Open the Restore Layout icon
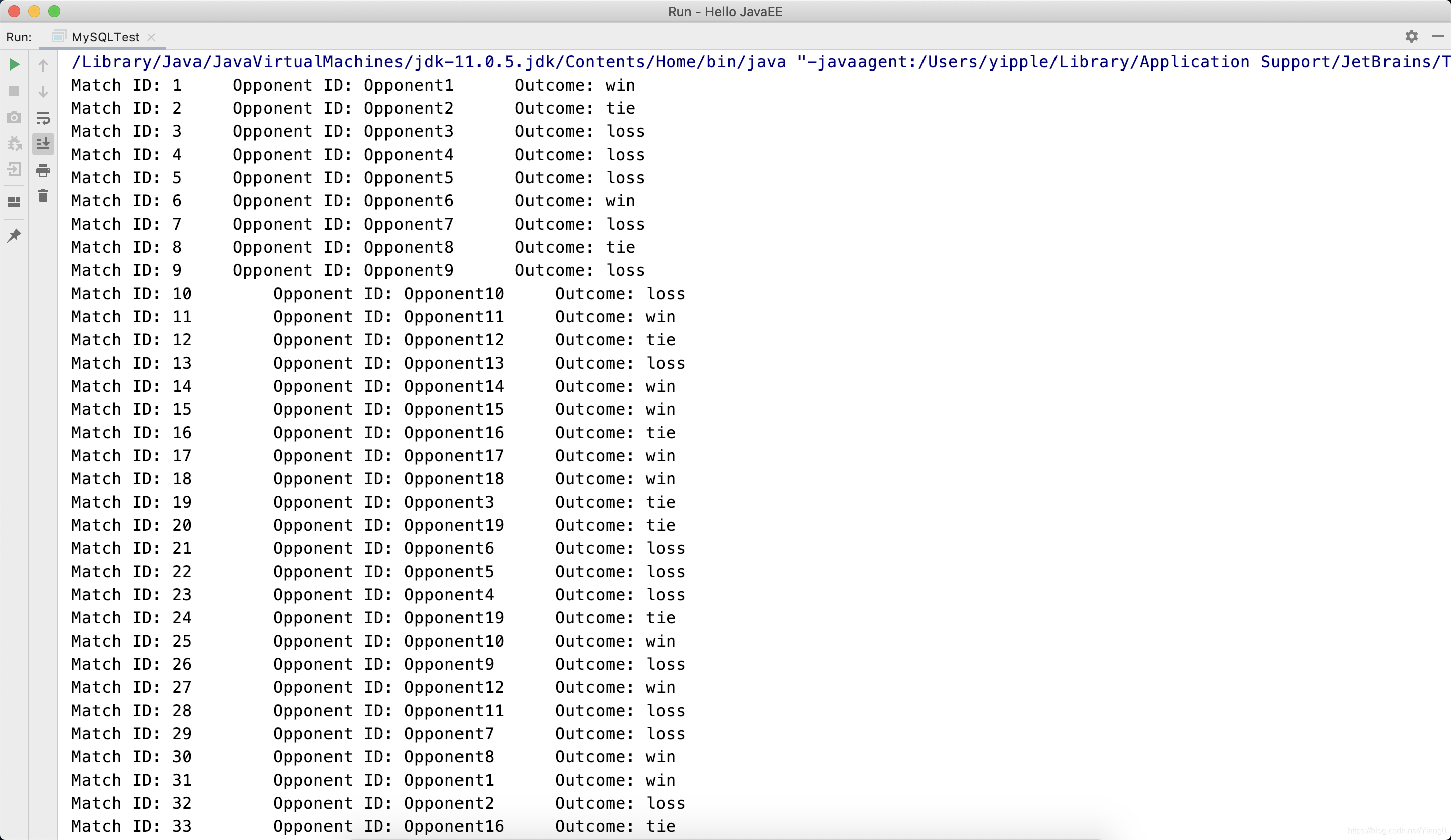Image resolution: width=1451 pixels, height=840 pixels. pyautogui.click(x=15, y=202)
